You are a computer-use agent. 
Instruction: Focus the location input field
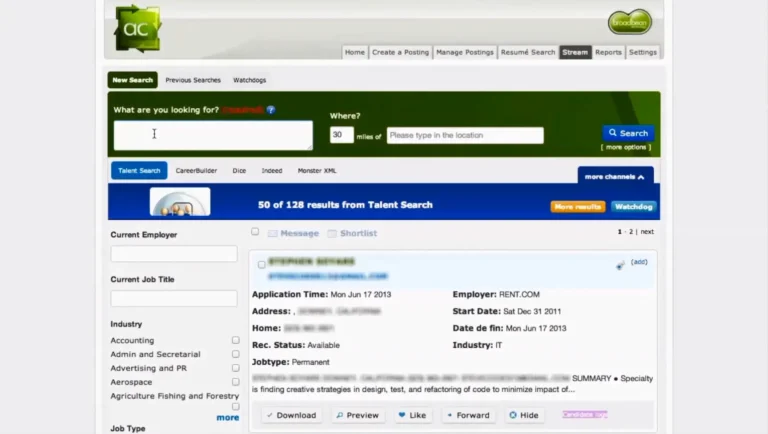(465, 135)
